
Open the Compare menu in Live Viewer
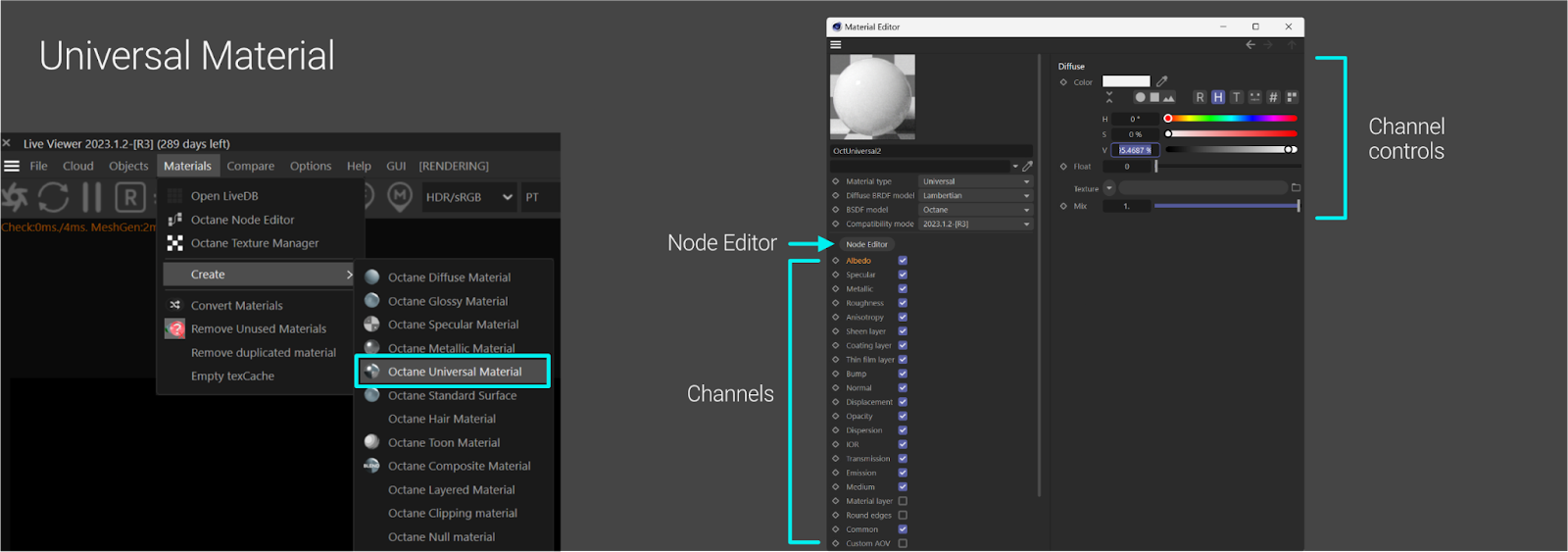coord(251,166)
